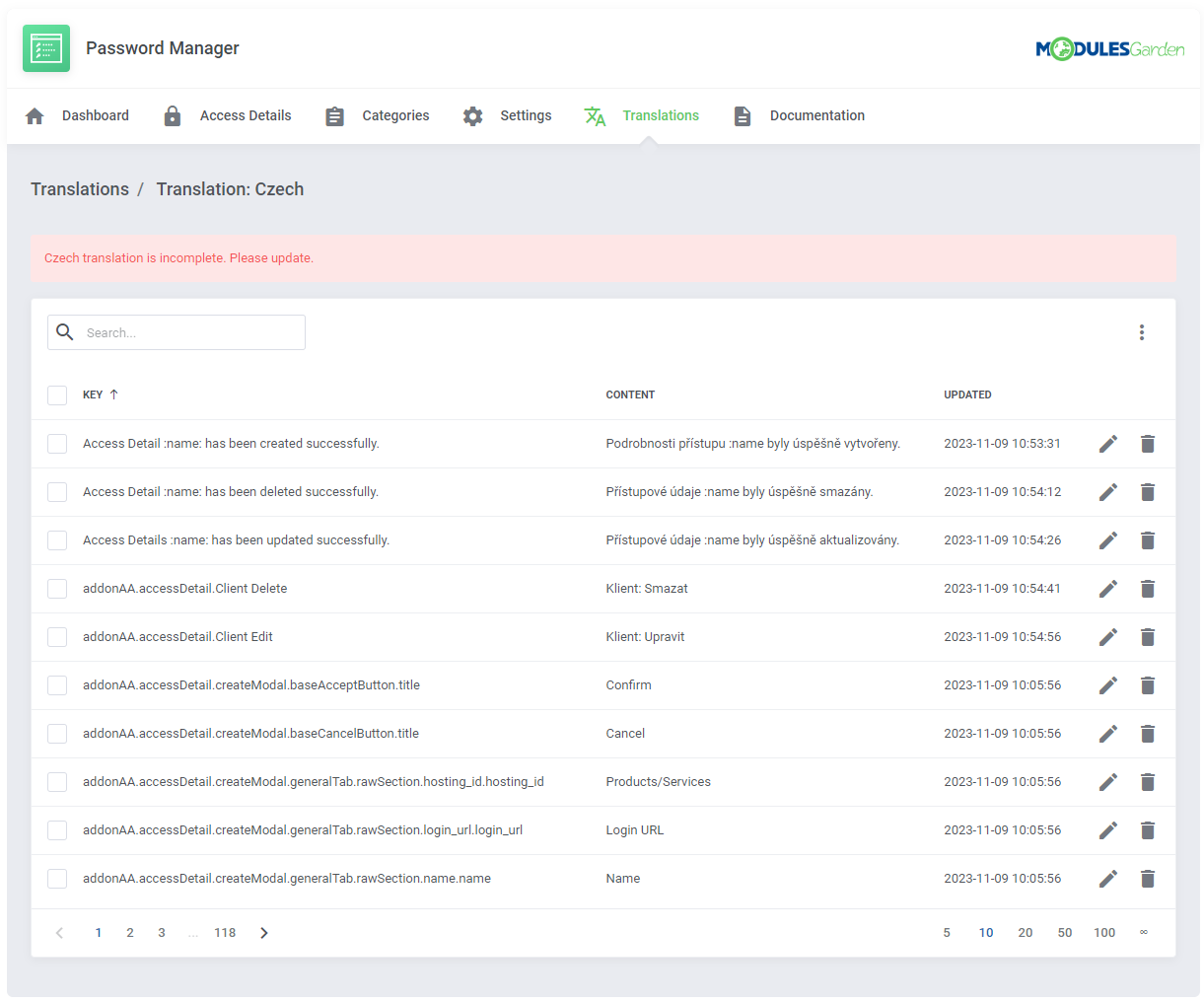Open the three-dot more actions menu

pyautogui.click(x=1142, y=332)
